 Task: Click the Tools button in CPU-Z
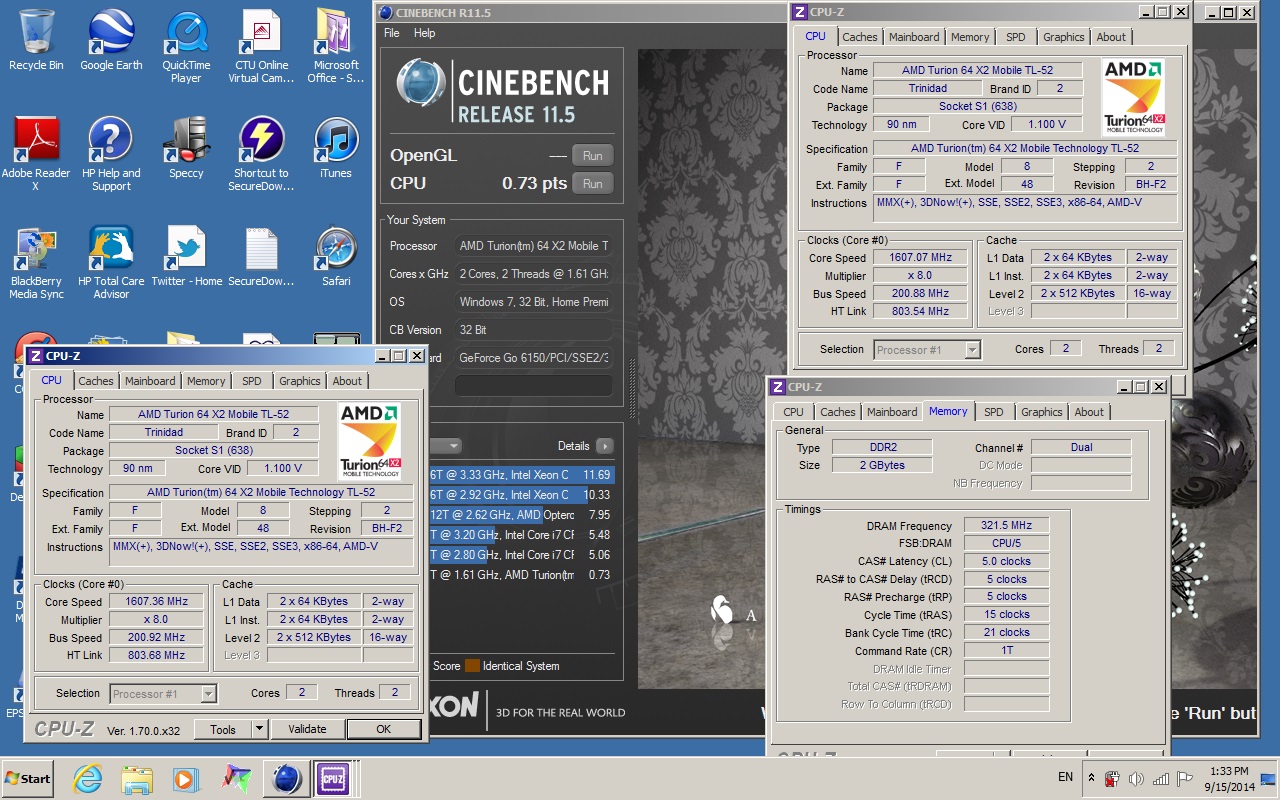[x=223, y=729]
